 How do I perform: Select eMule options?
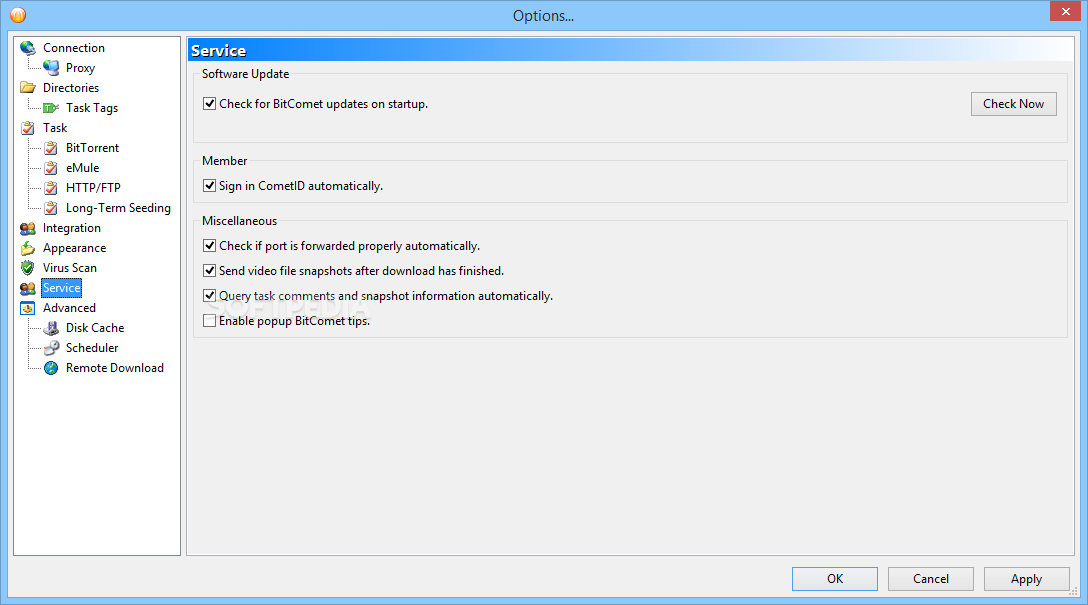(x=83, y=168)
